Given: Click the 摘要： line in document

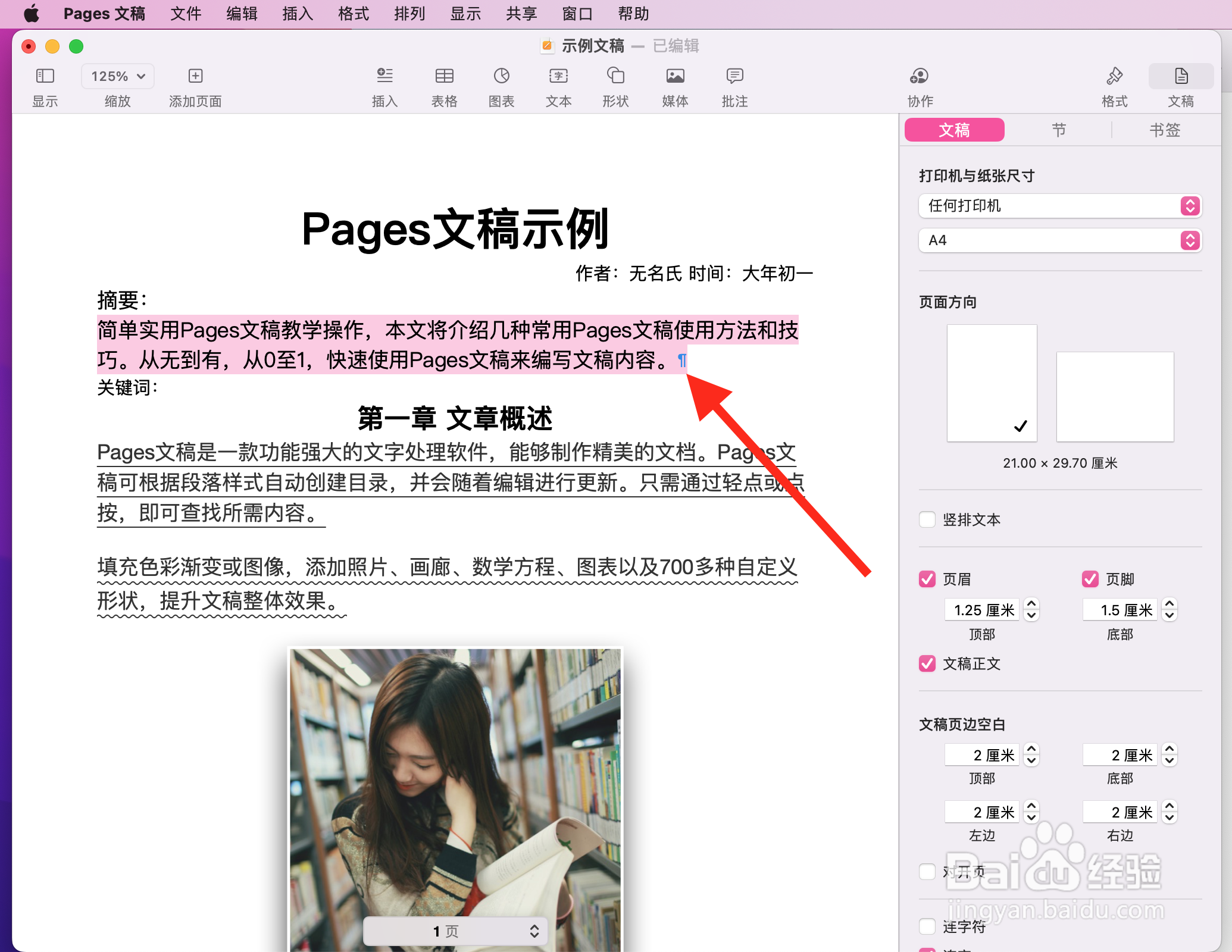Looking at the screenshot, I should pos(122,300).
